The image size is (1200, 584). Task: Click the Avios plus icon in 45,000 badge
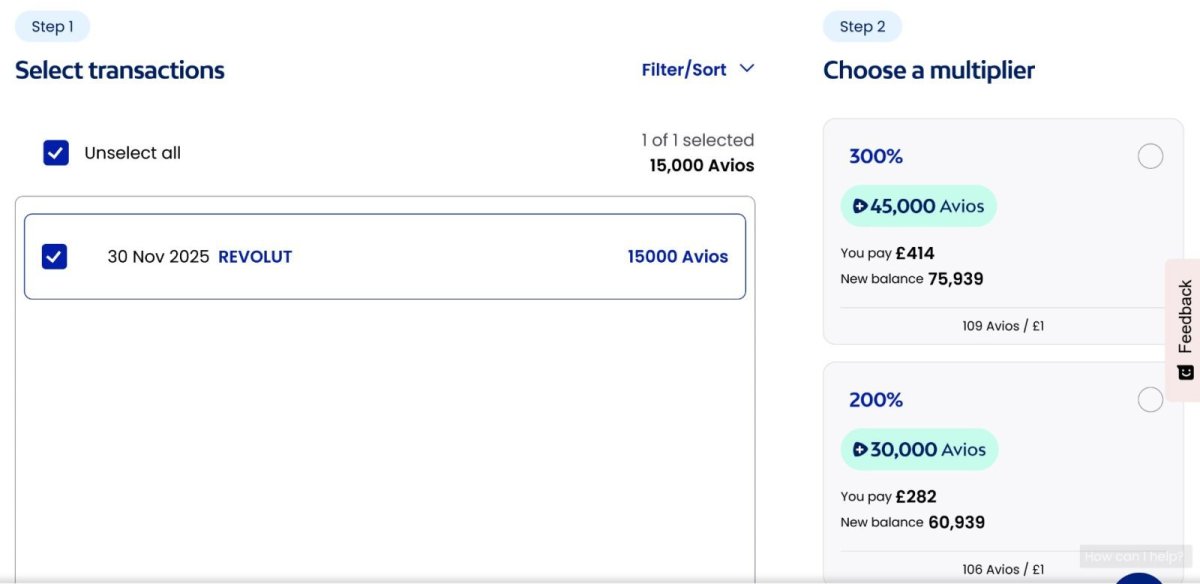[860, 207]
